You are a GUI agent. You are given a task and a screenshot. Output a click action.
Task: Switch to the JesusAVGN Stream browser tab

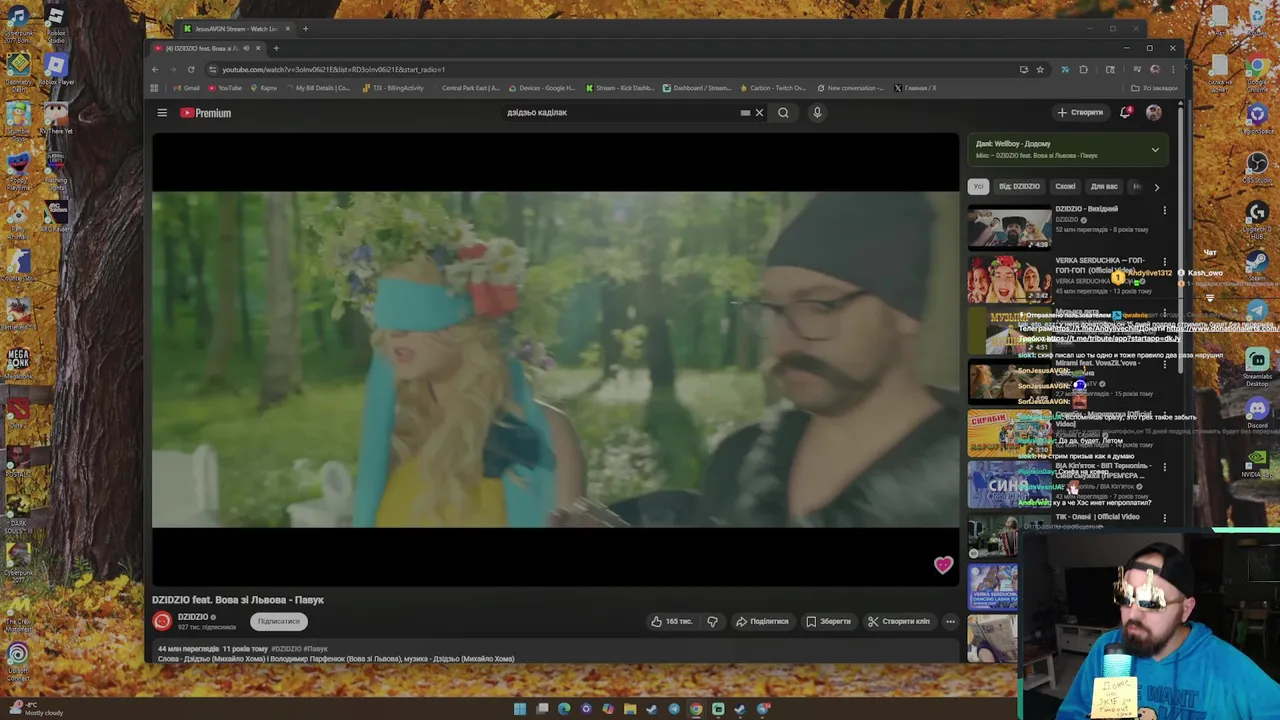tap(236, 29)
